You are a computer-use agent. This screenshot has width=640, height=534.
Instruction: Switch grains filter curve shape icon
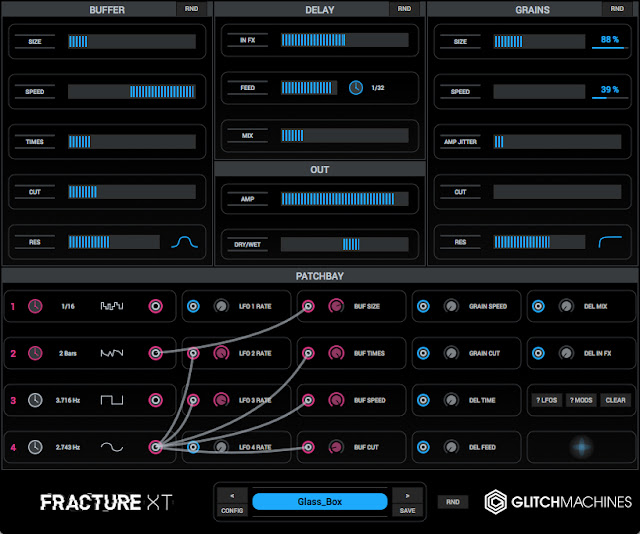coord(610,242)
